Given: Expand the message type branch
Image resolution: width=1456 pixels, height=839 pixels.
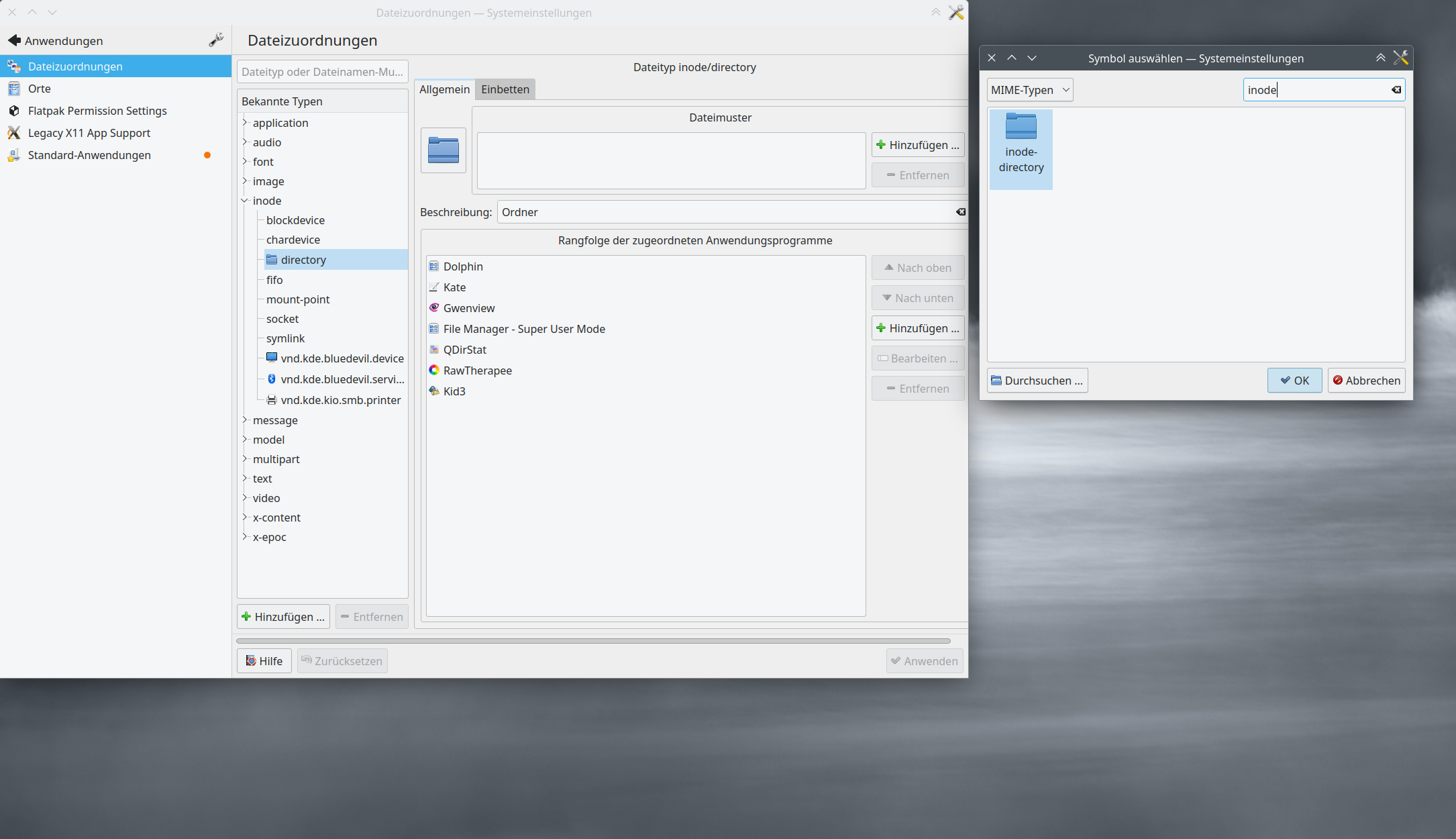Looking at the screenshot, I should [x=245, y=419].
